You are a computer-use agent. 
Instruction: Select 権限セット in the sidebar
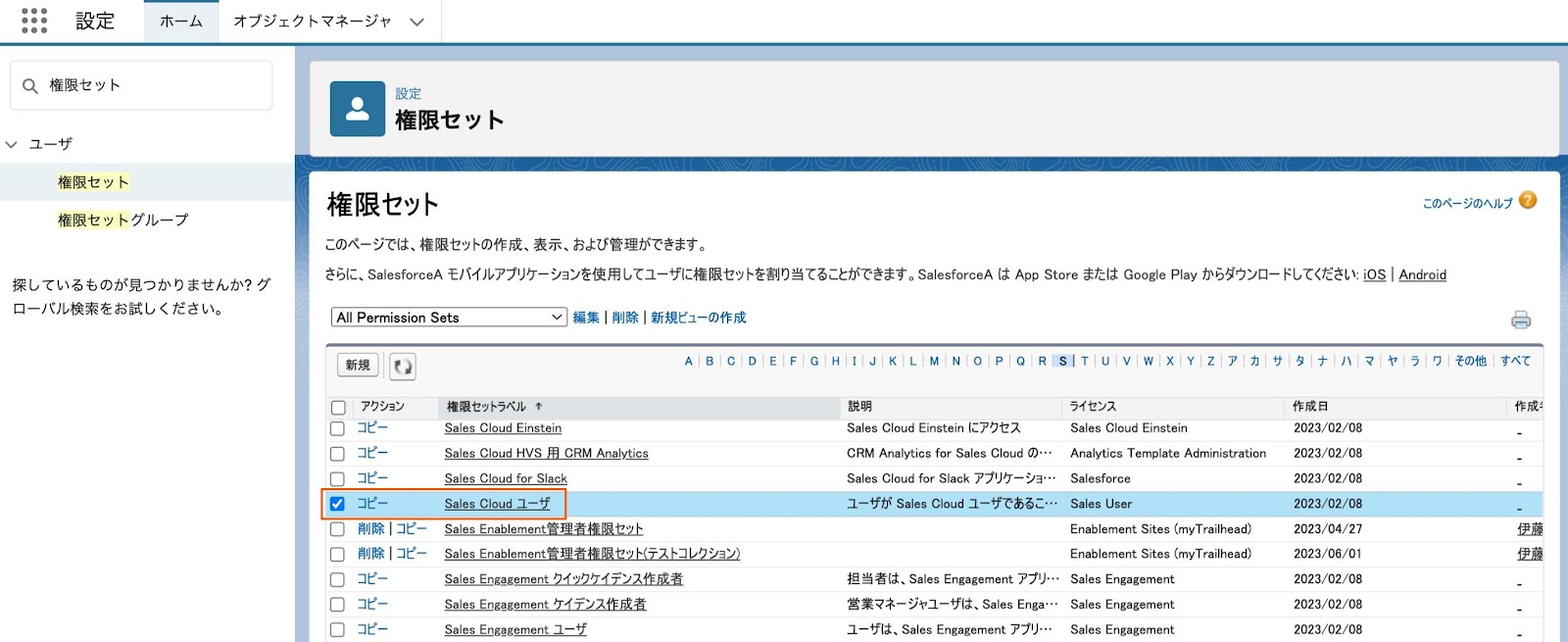(x=93, y=182)
